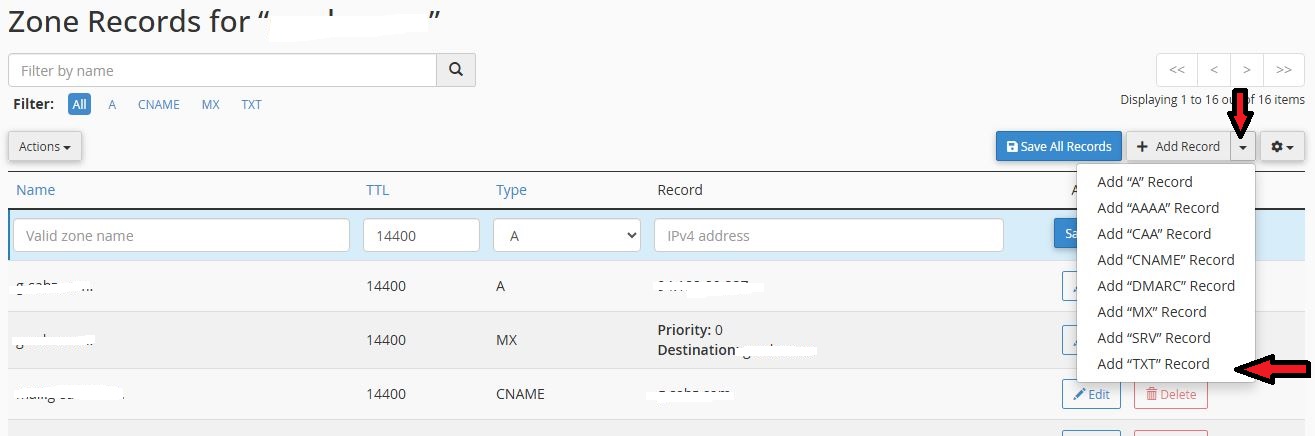Select the All filter option
1315x436 pixels.
(79, 104)
